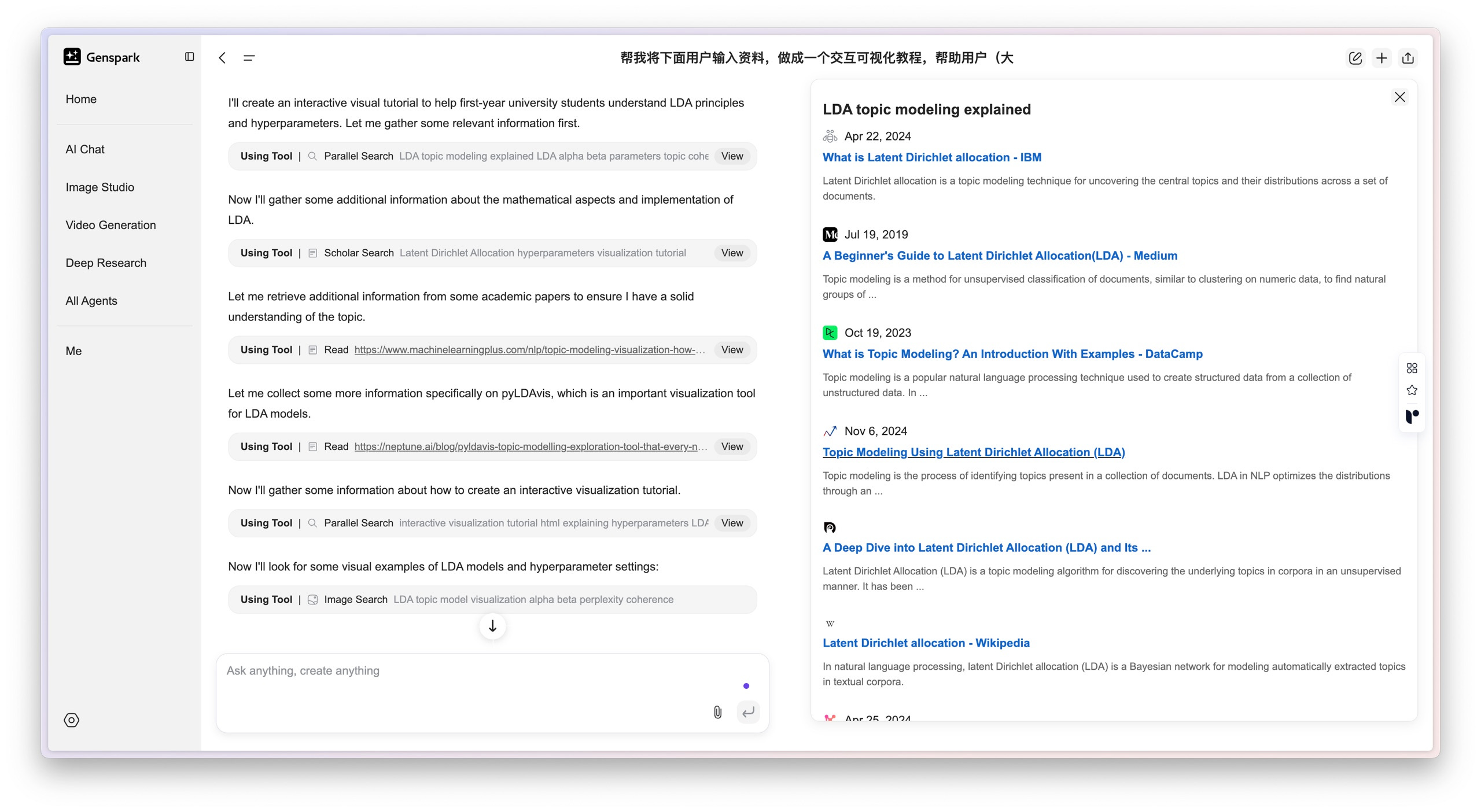Open Deep Research in sidebar
This screenshot has width=1481, height=812.
(x=106, y=263)
